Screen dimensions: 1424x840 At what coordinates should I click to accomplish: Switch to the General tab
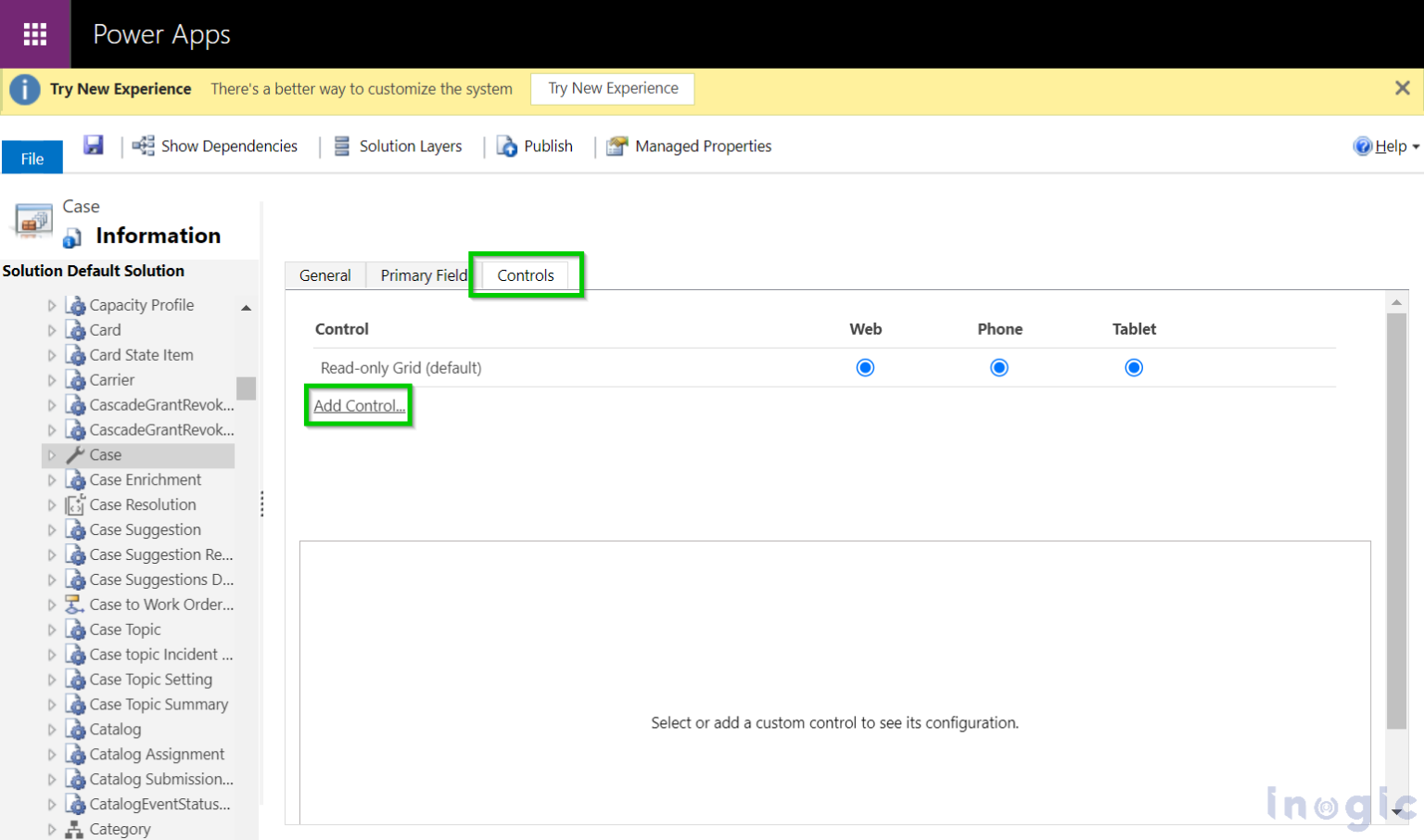(325, 274)
